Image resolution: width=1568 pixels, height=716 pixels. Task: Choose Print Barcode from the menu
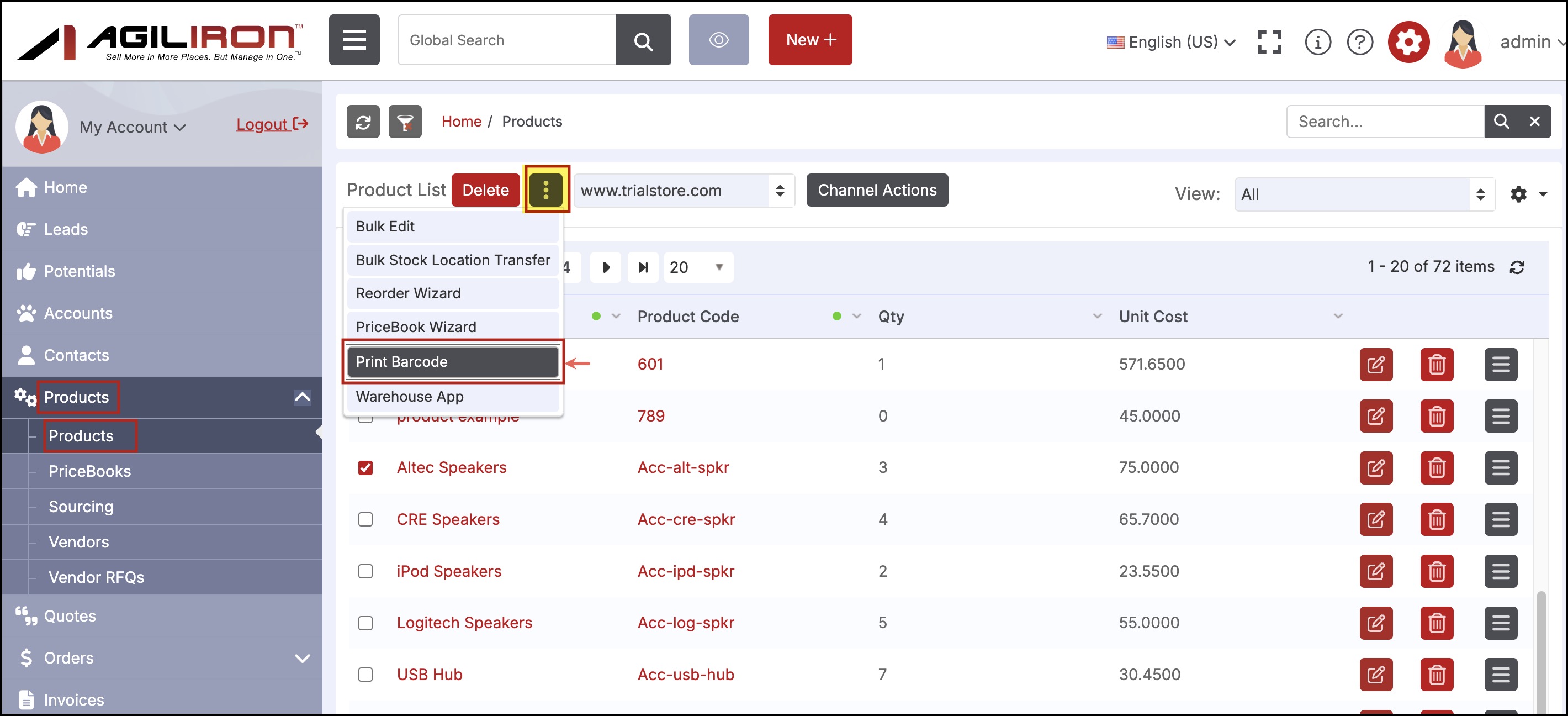click(453, 362)
